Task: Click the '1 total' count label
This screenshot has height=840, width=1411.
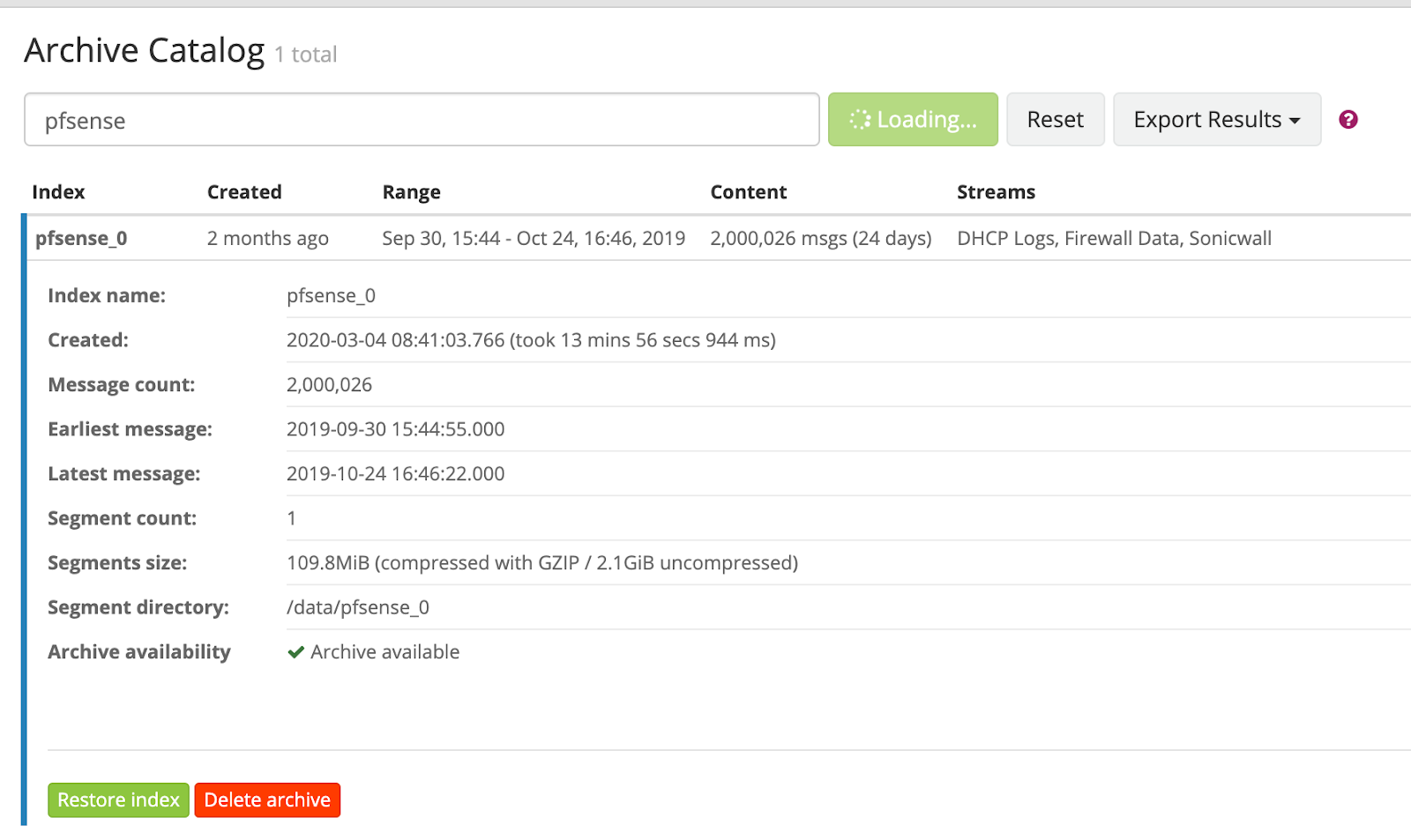Action: tap(306, 55)
